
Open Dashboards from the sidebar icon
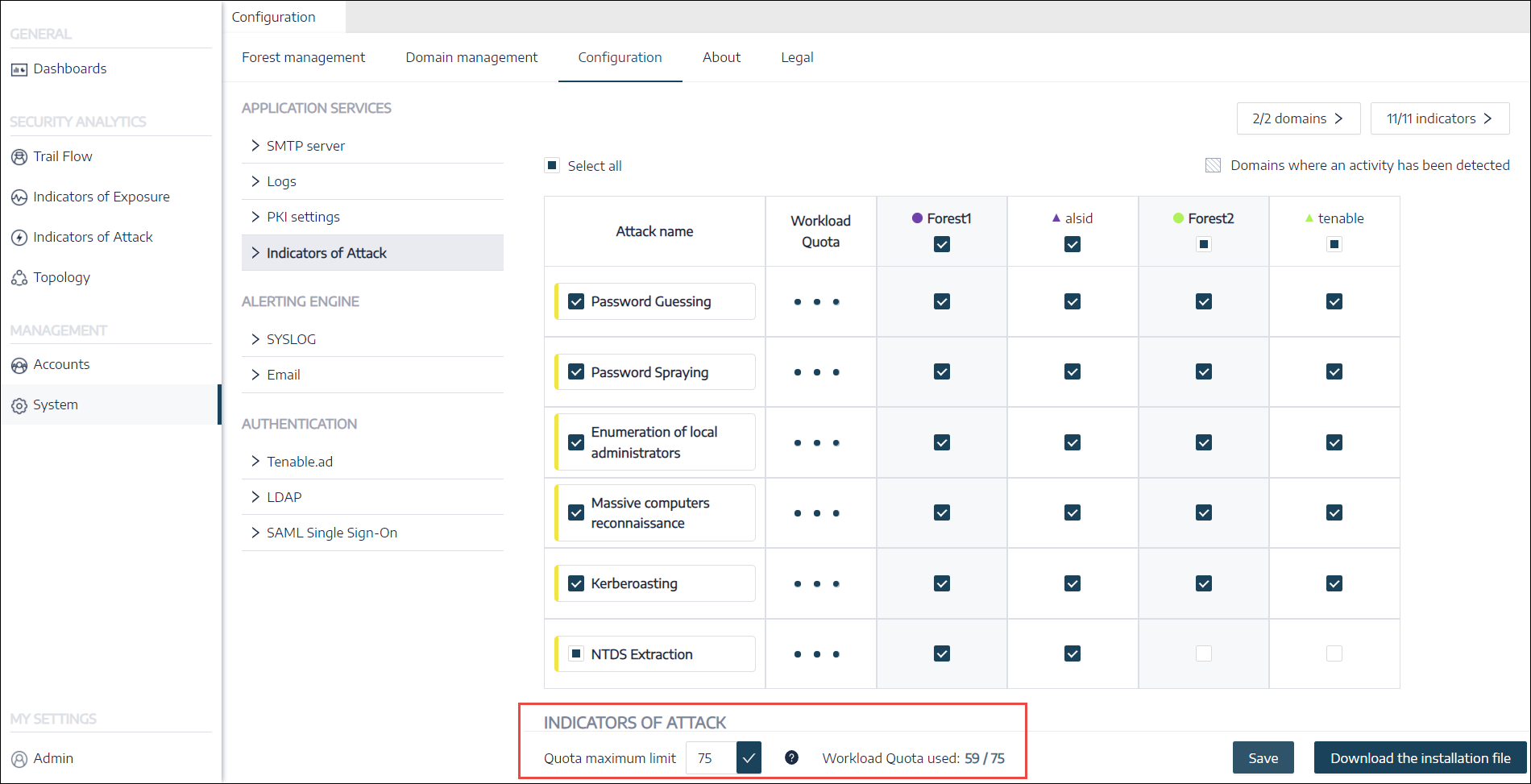click(19, 69)
